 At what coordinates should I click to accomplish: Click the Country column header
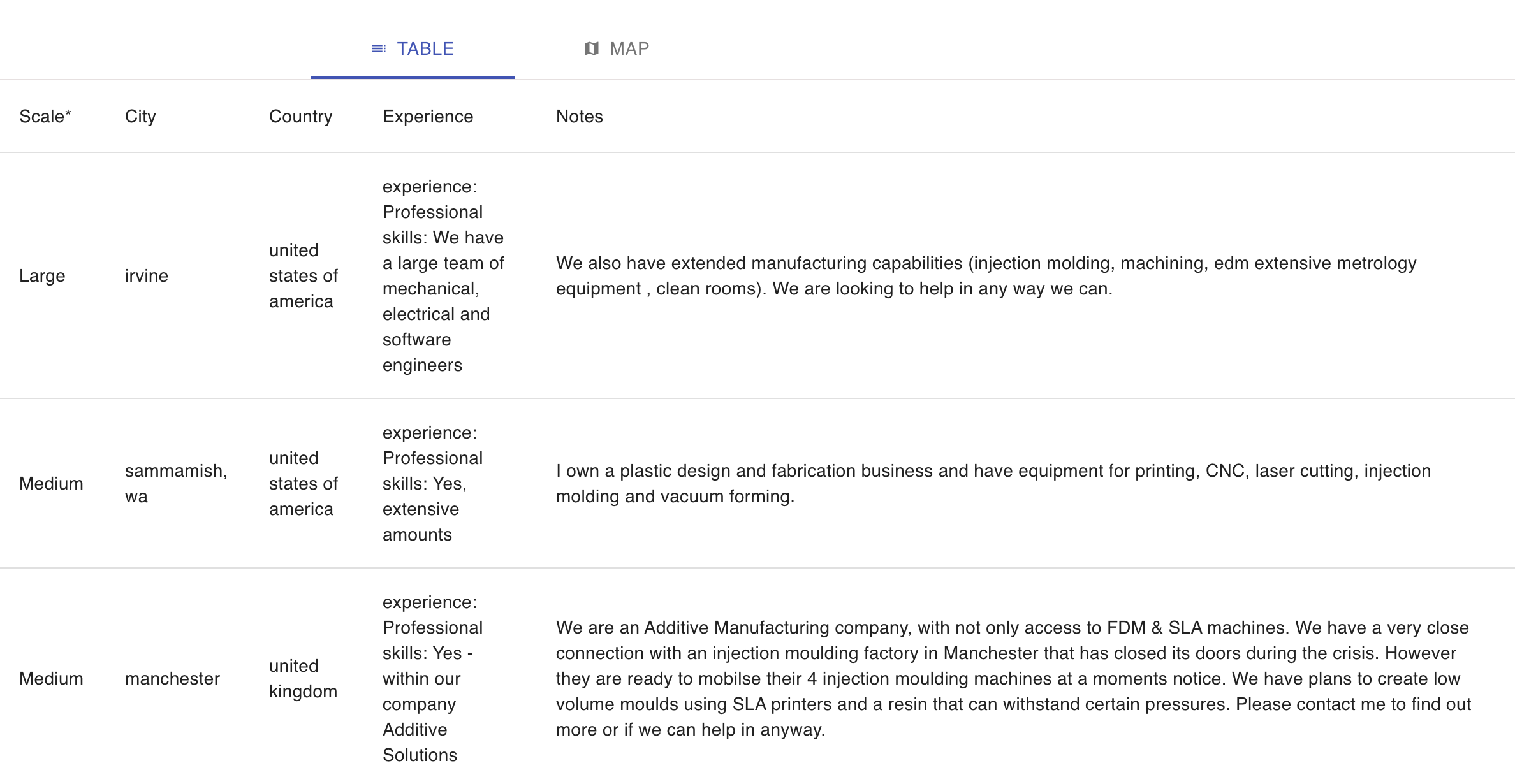300,116
